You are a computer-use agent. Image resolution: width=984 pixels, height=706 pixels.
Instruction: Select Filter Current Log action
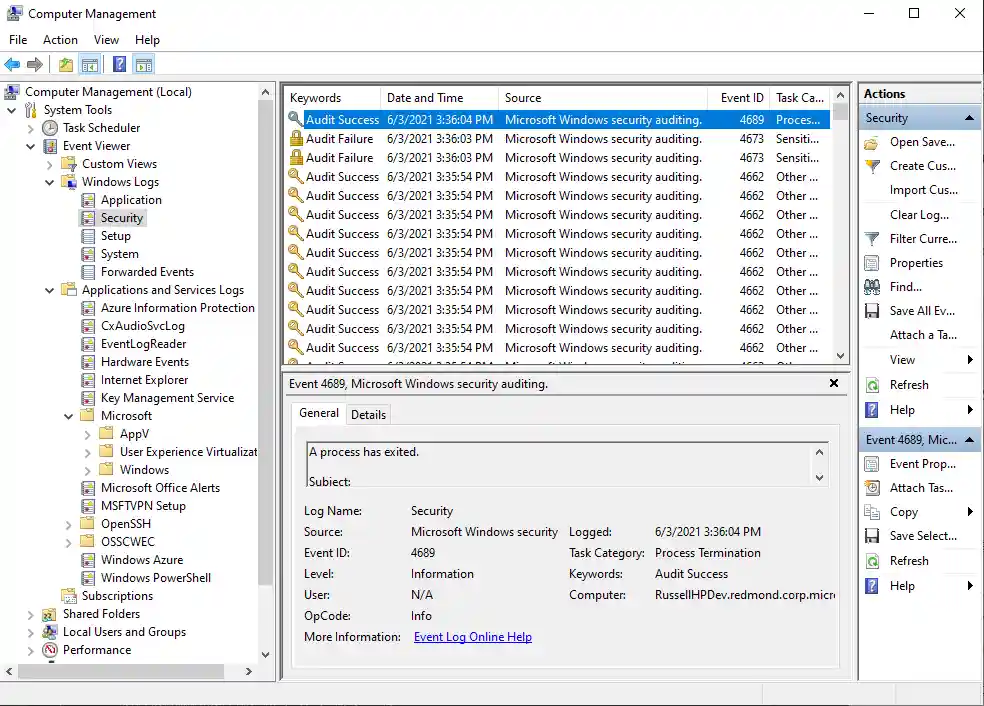[917, 238]
